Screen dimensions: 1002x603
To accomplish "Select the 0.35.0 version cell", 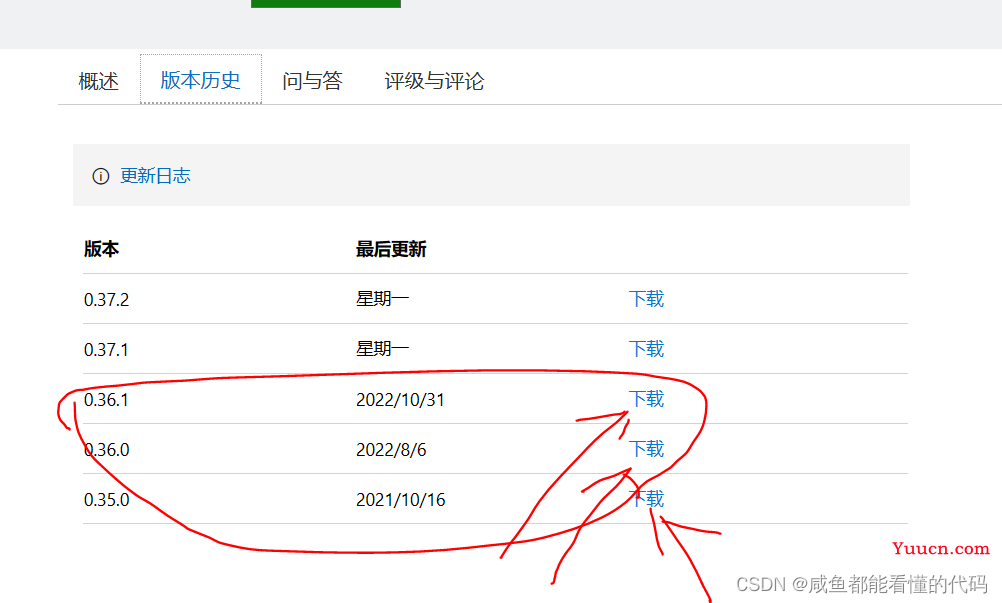I will pos(107,500).
